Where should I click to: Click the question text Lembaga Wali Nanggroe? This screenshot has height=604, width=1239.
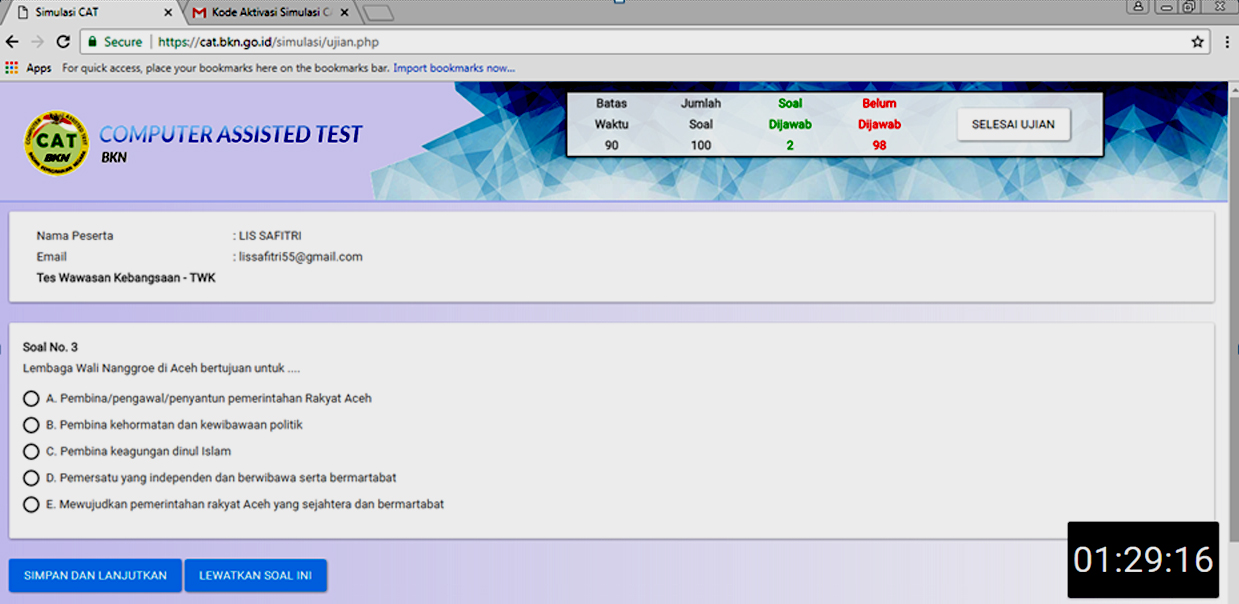[x=161, y=369]
